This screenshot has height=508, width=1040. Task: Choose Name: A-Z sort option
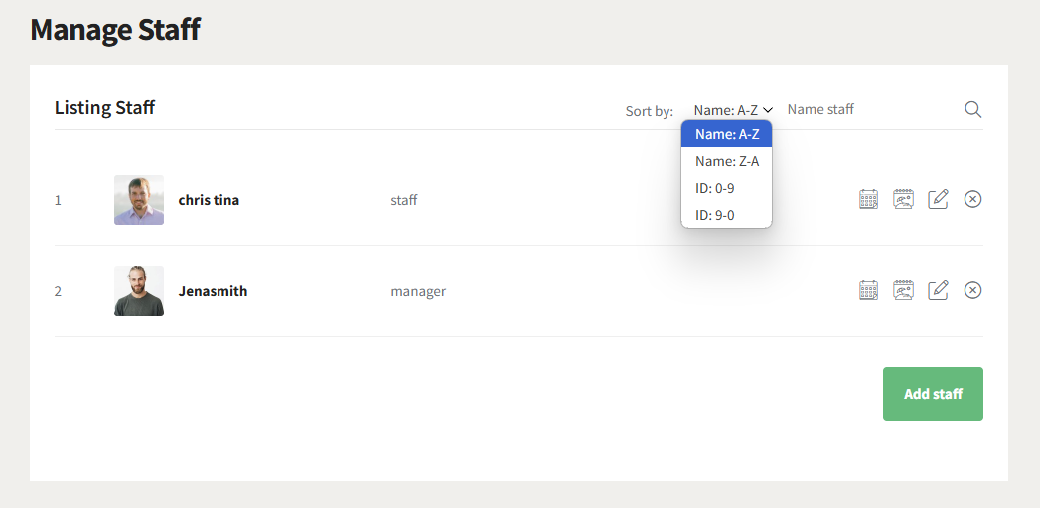[x=727, y=134]
